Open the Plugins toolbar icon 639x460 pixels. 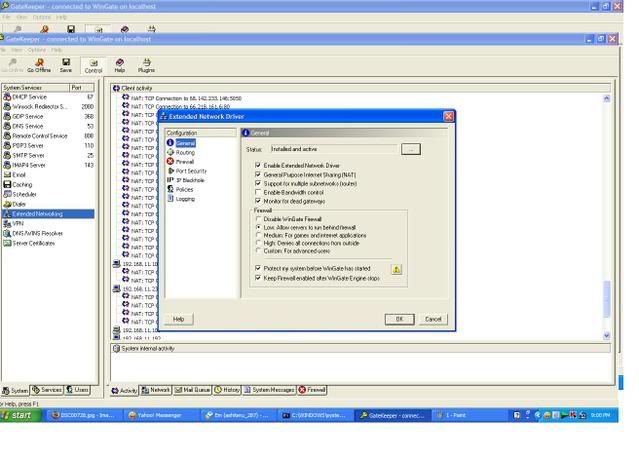pos(146,65)
